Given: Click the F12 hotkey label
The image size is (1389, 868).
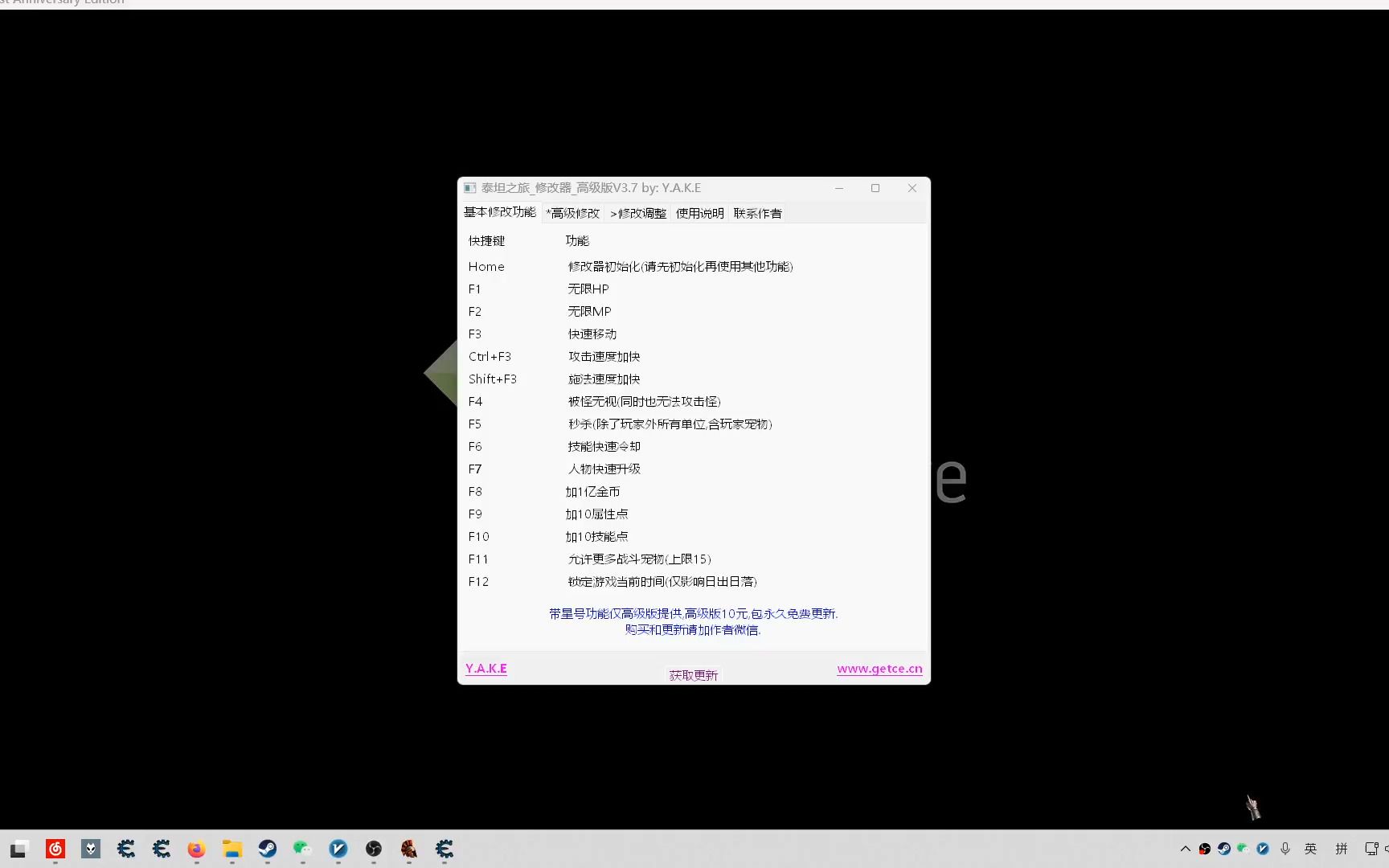Looking at the screenshot, I should [x=478, y=582].
